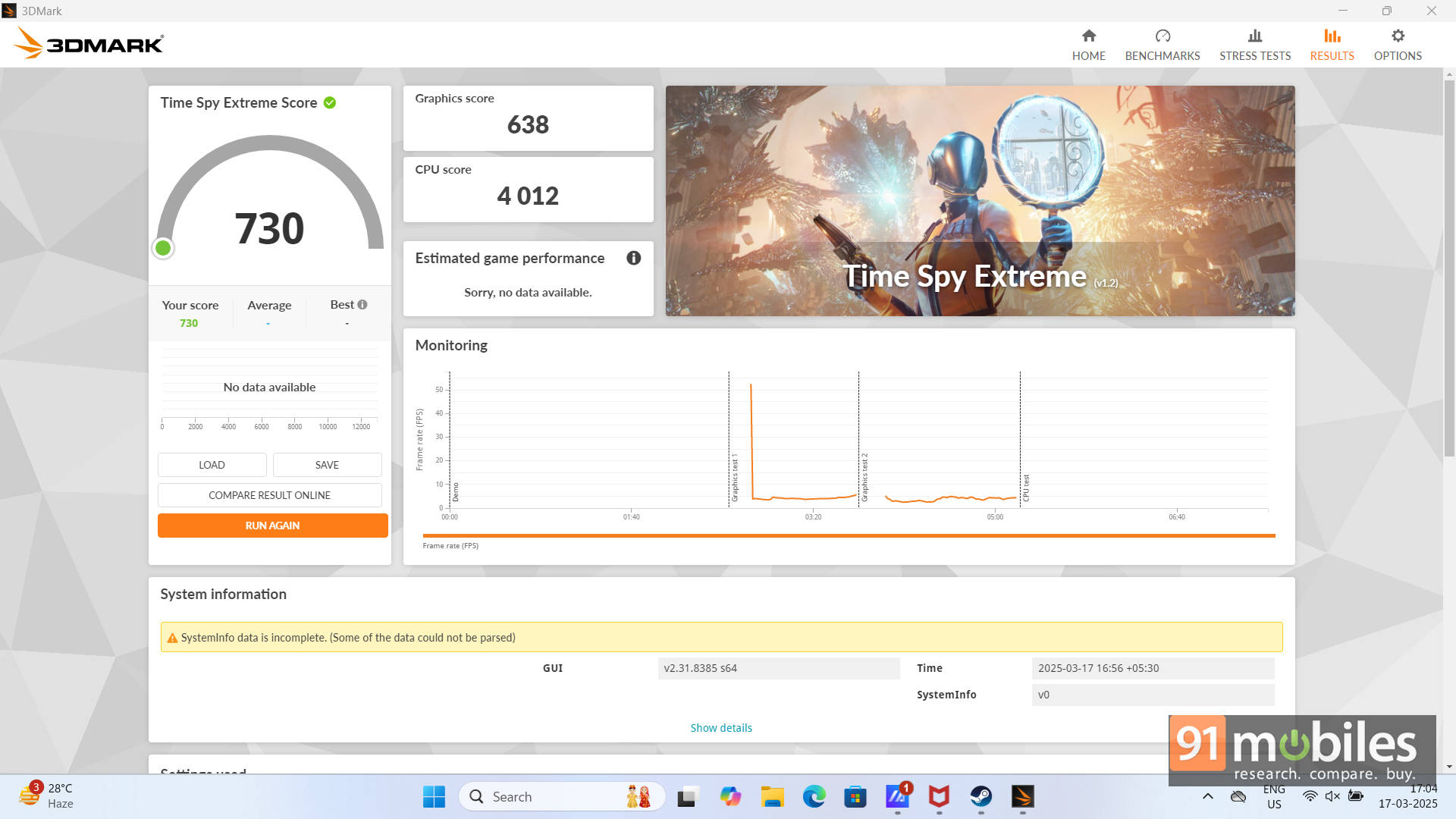The image size is (1456, 819).
Task: Click the Graphics test 1 marker line
Action: pyautogui.click(x=729, y=440)
